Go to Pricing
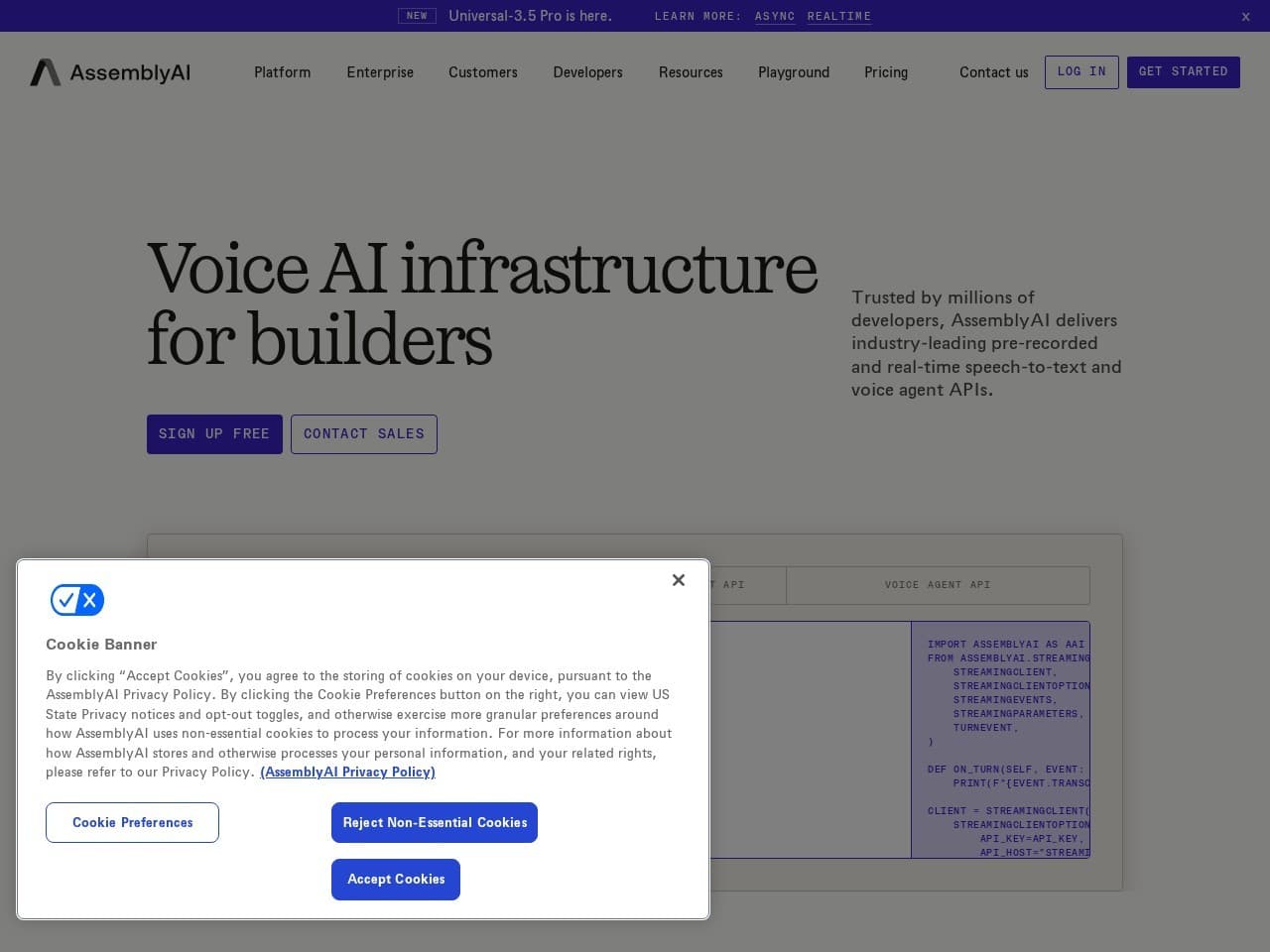This screenshot has height=952, width=1270. pyautogui.click(x=886, y=72)
